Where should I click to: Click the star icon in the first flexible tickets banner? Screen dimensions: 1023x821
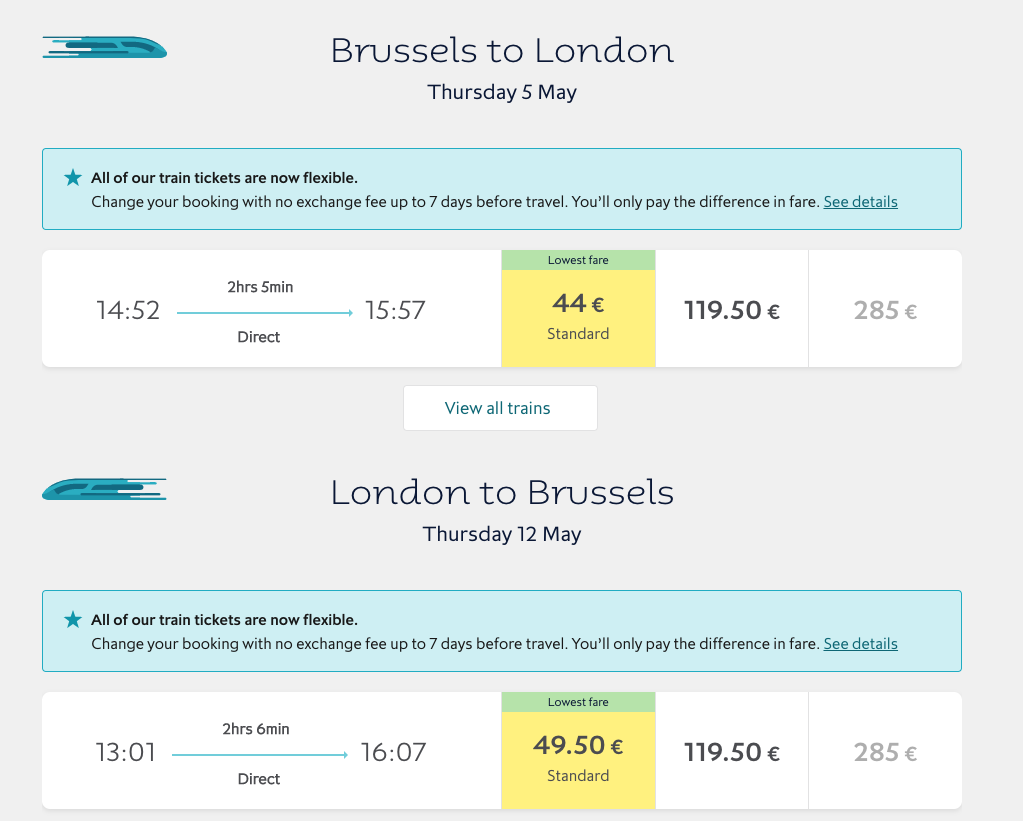(x=73, y=178)
